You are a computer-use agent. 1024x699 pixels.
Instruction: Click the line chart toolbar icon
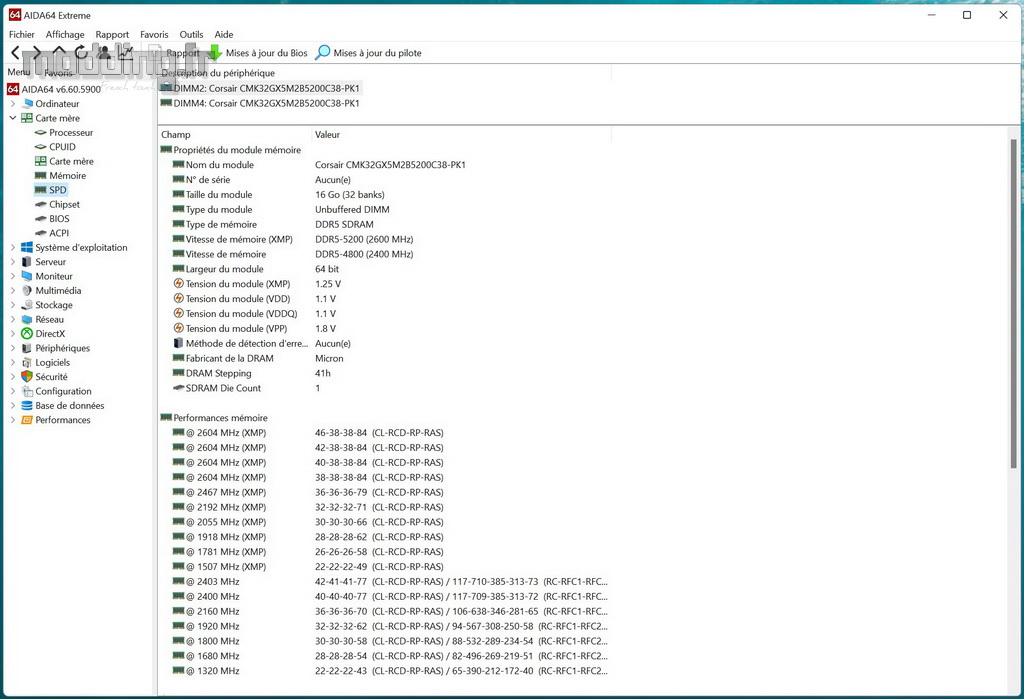(x=125, y=52)
